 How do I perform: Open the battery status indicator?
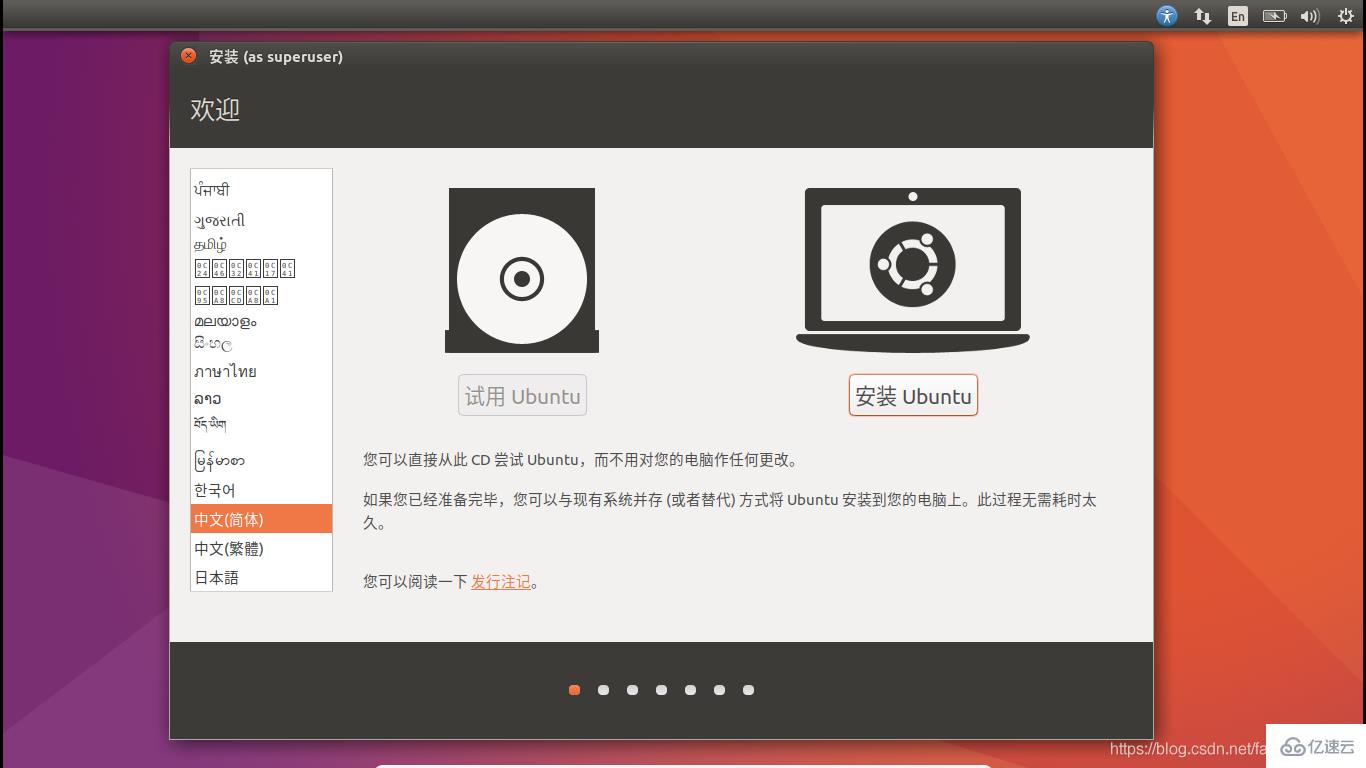[1274, 16]
